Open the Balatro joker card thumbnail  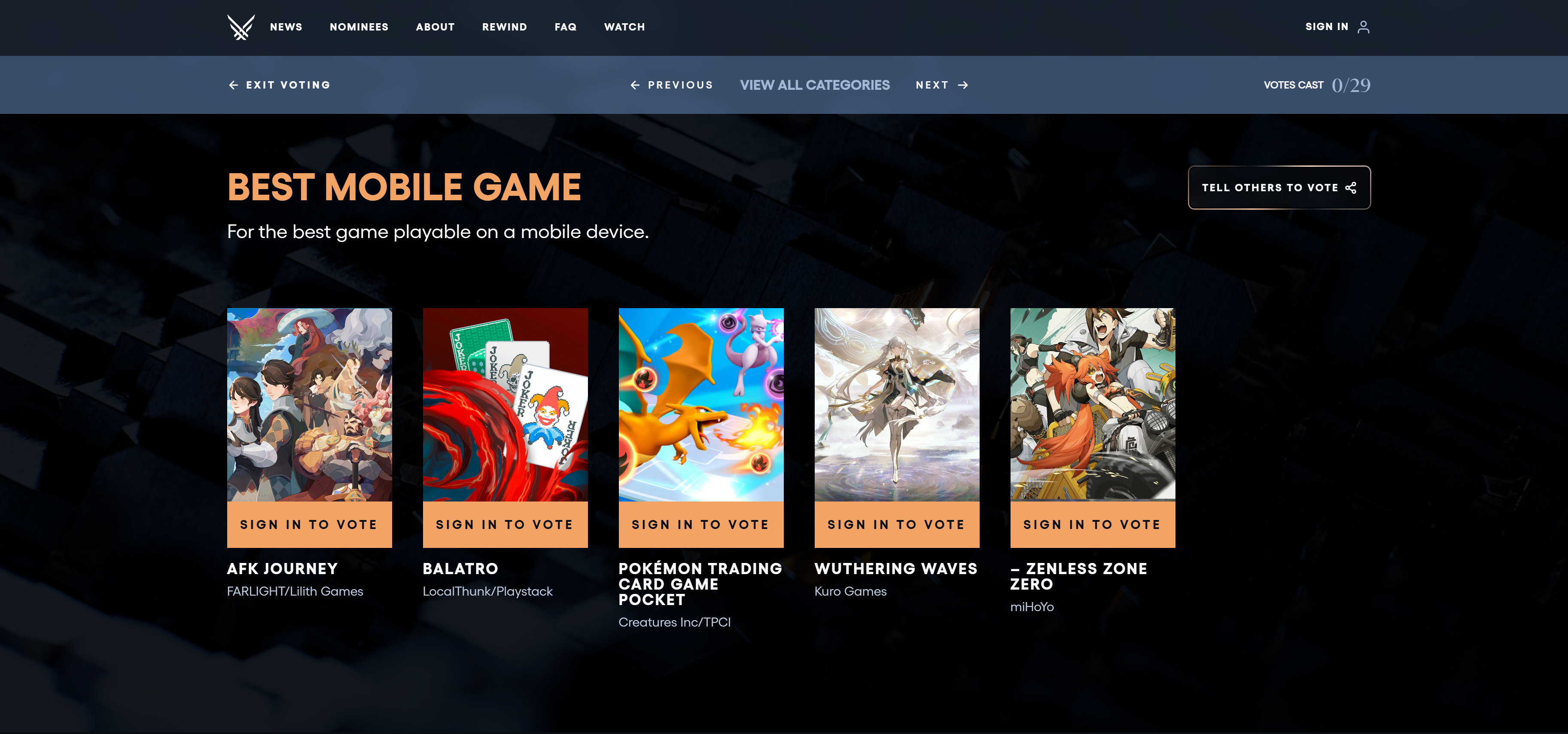pos(505,404)
